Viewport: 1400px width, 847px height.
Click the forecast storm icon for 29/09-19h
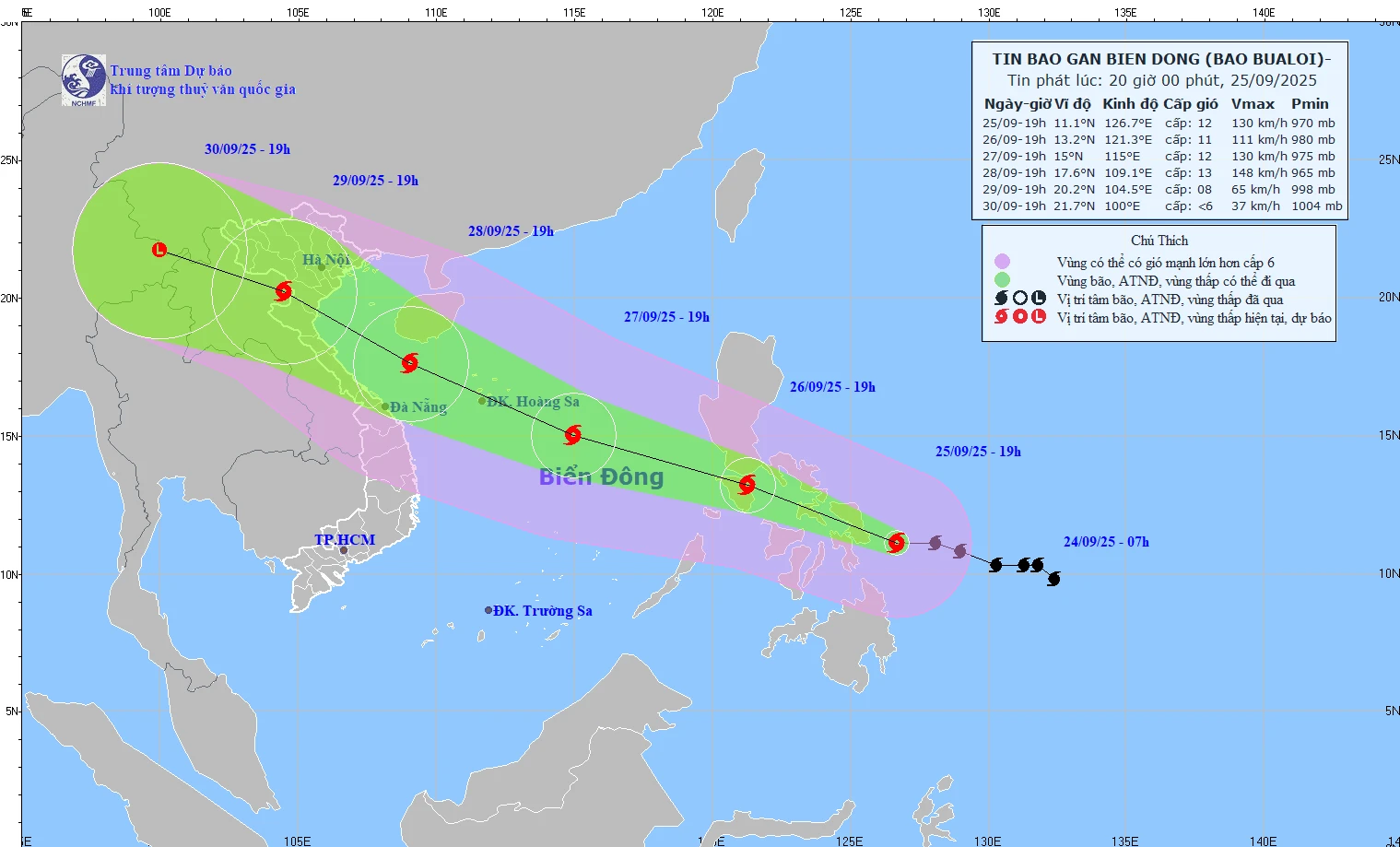pos(283,291)
